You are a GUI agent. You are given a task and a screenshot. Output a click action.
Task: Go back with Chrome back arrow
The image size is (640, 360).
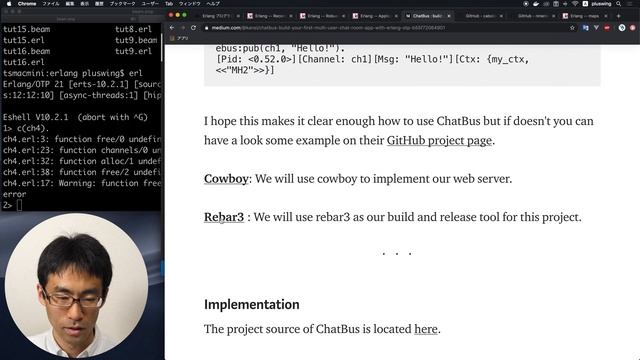172,28
